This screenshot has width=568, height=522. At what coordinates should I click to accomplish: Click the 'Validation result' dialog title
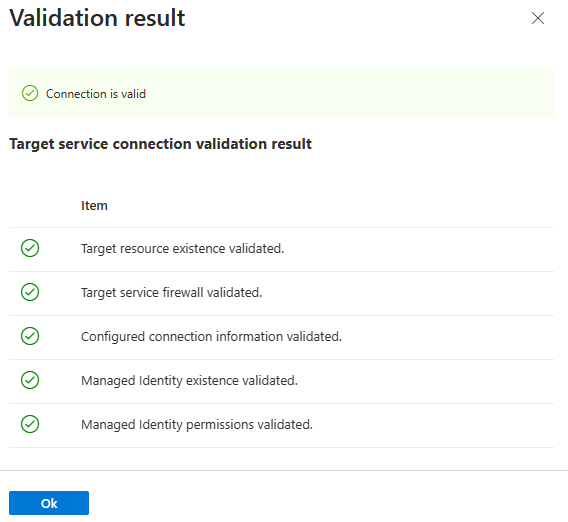(97, 17)
